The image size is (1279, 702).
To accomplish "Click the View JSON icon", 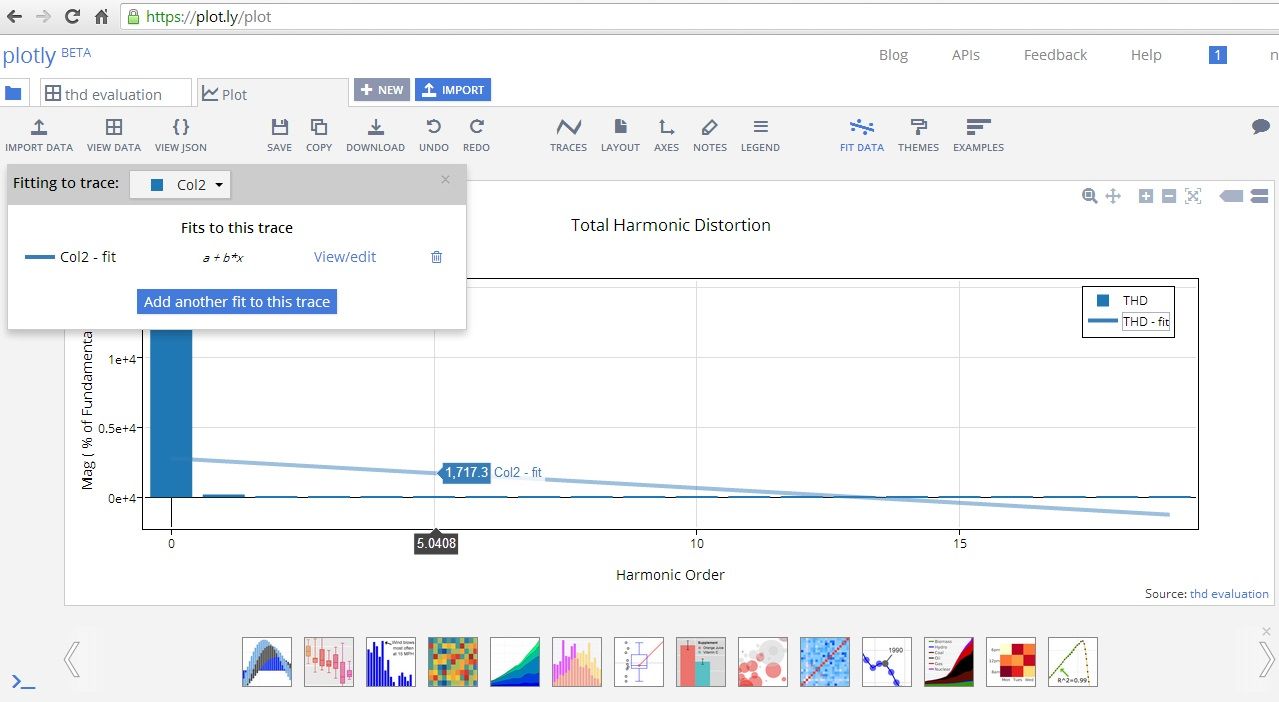I will point(180,133).
